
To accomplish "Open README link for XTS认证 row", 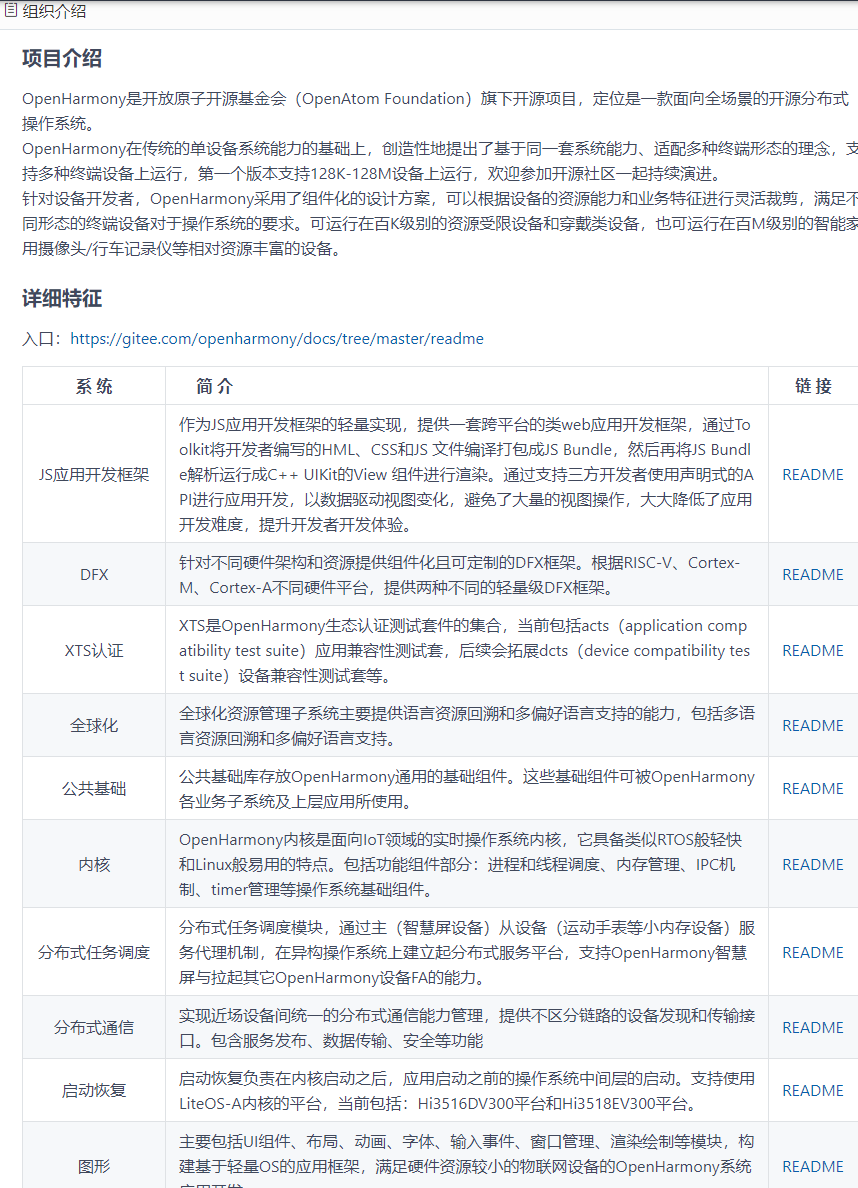I will (x=813, y=650).
